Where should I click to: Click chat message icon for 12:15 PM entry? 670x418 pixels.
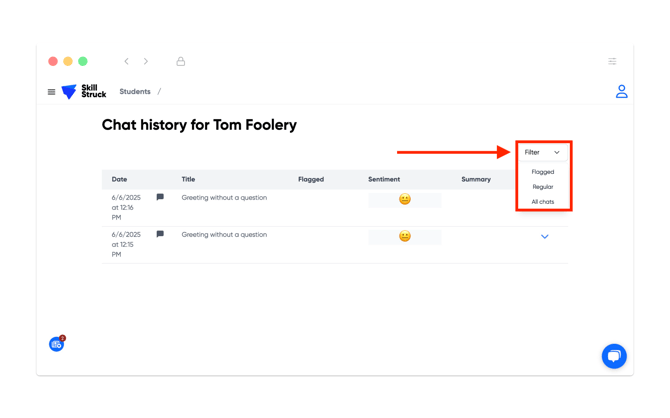click(160, 234)
